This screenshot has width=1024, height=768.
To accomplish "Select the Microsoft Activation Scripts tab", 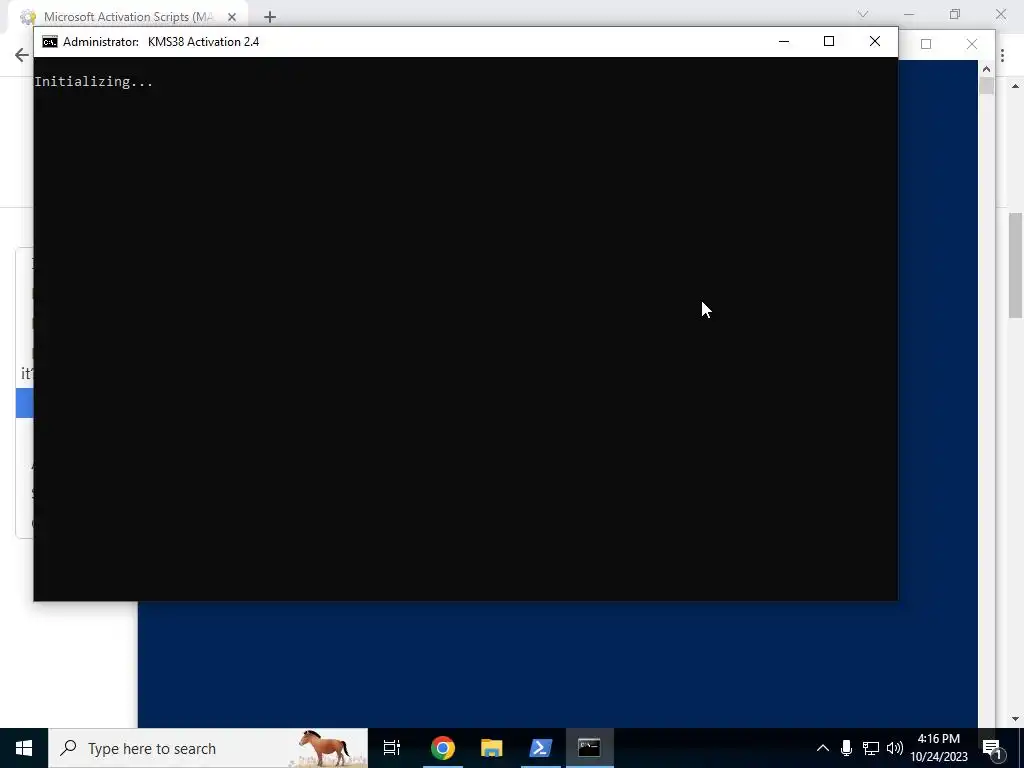I will click(128, 17).
